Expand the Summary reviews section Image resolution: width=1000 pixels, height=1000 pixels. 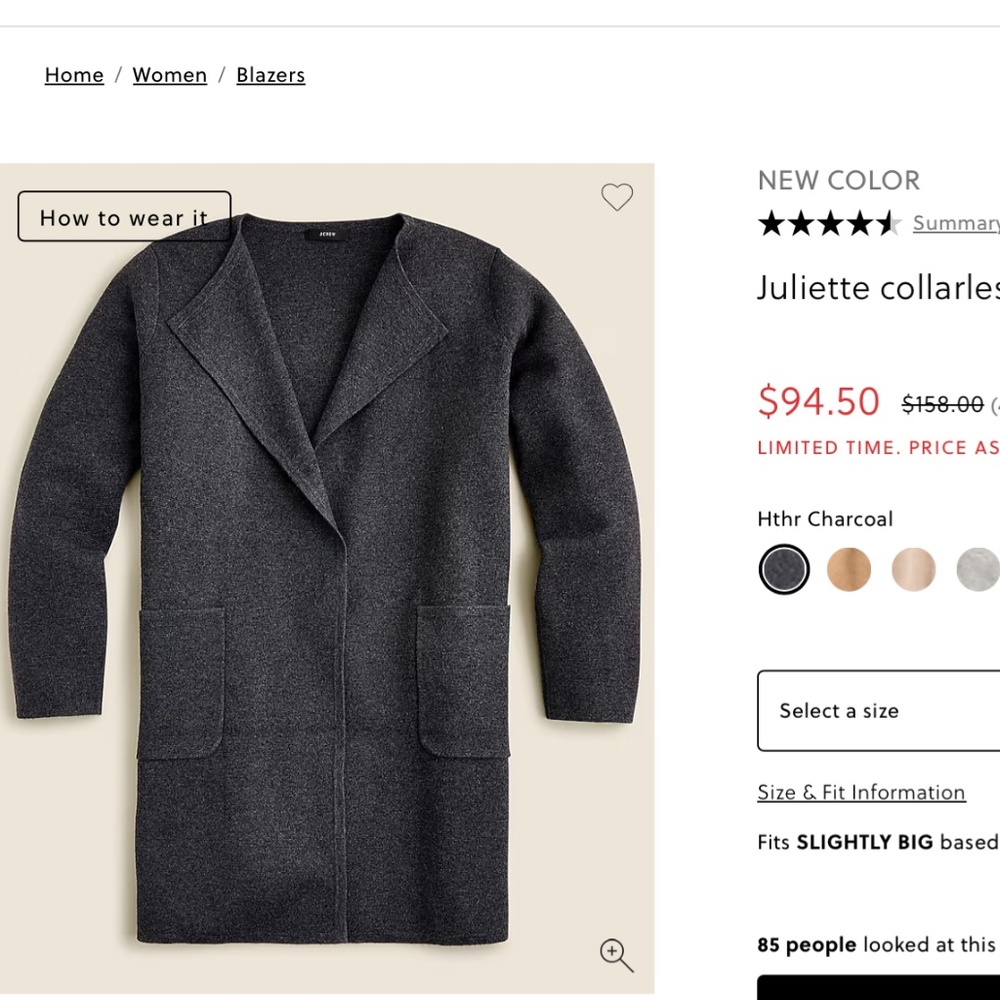click(x=956, y=223)
